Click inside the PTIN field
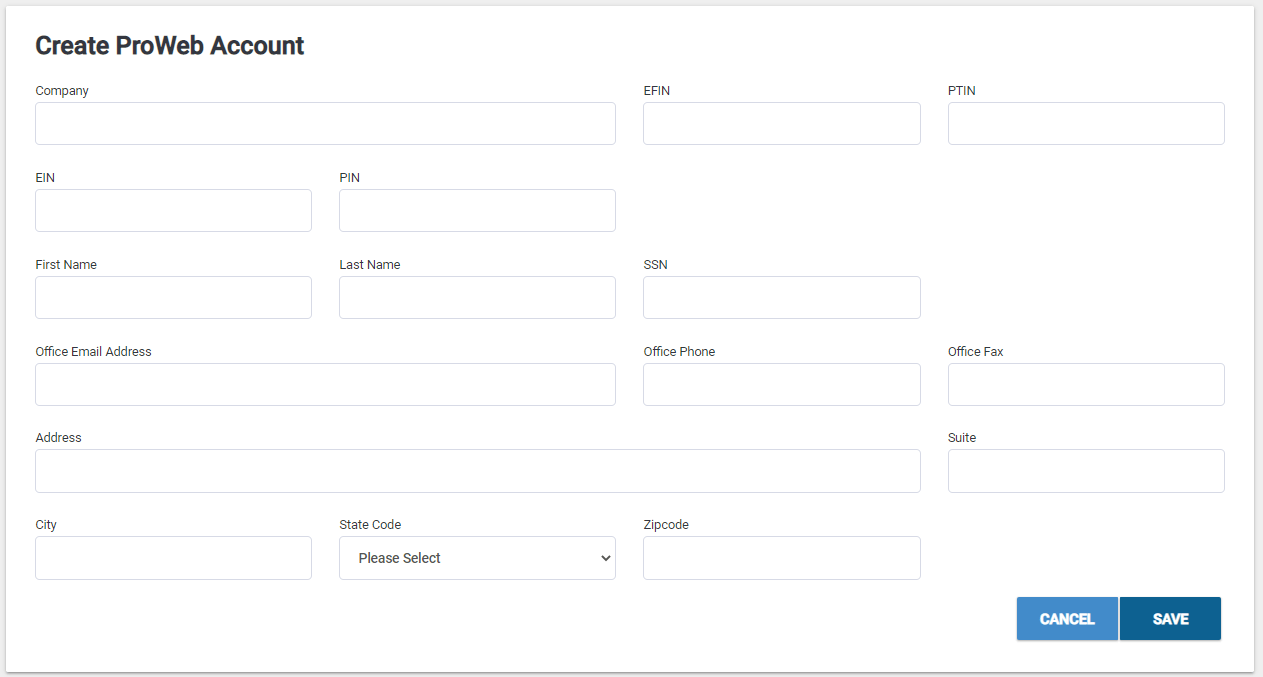 point(1086,123)
